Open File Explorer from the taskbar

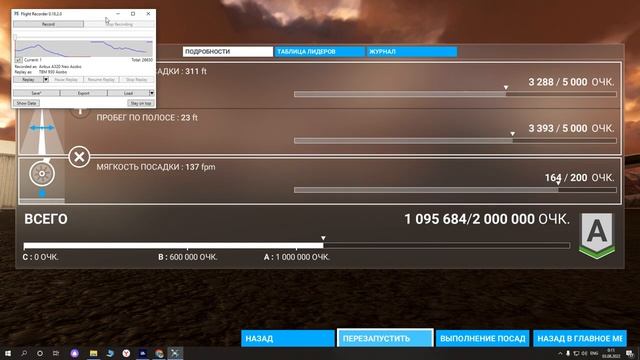(93, 353)
